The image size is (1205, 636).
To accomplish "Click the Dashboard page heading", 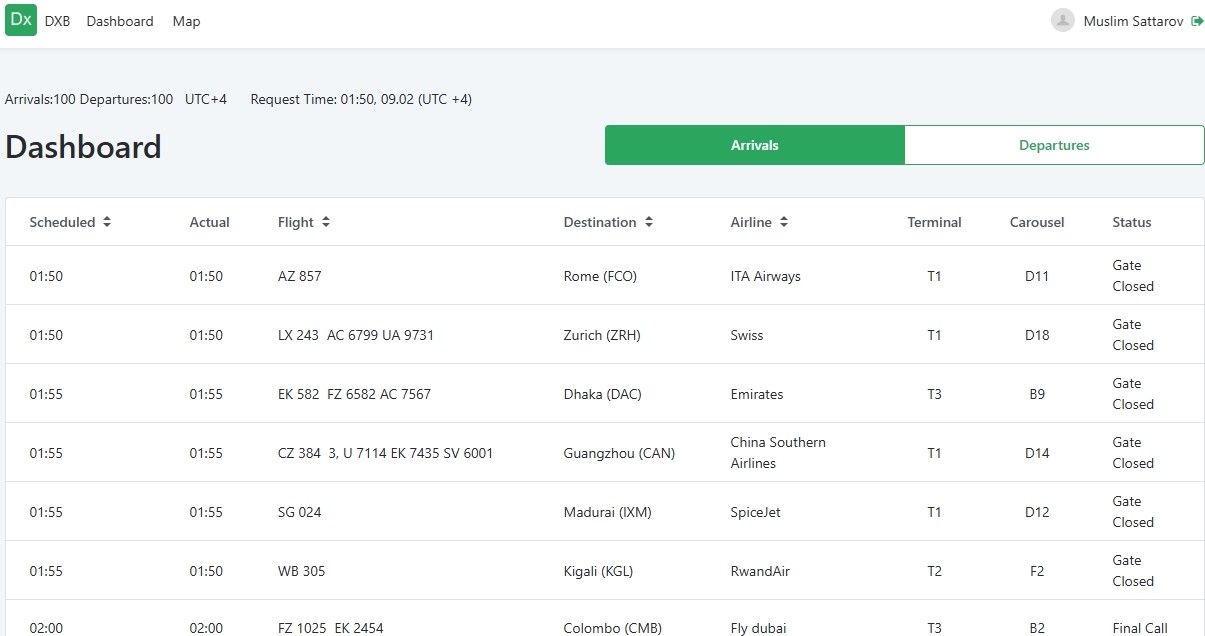I will [x=83, y=147].
